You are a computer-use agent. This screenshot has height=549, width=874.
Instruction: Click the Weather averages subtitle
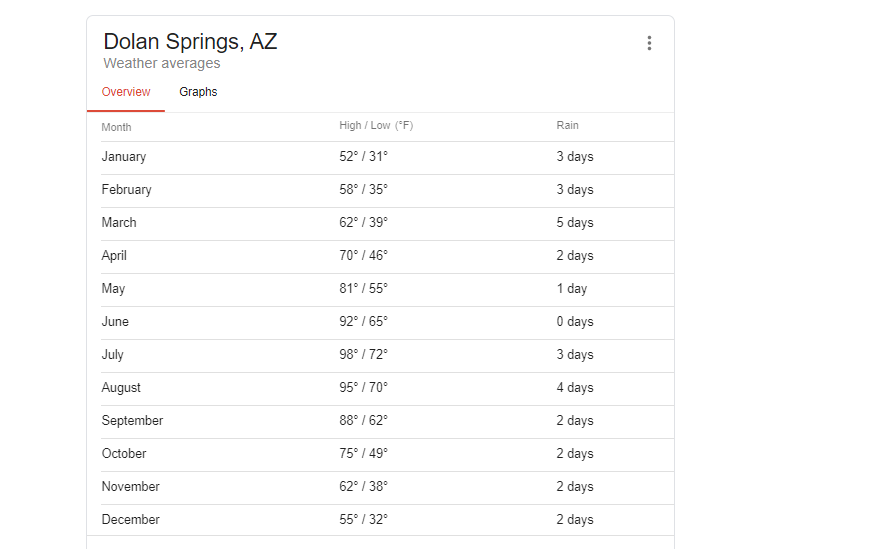click(162, 64)
